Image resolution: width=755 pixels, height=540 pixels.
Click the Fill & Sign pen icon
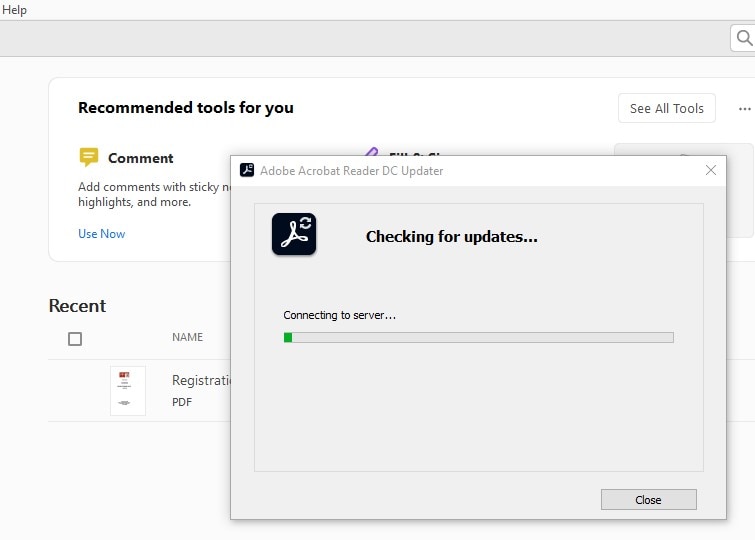tap(371, 151)
